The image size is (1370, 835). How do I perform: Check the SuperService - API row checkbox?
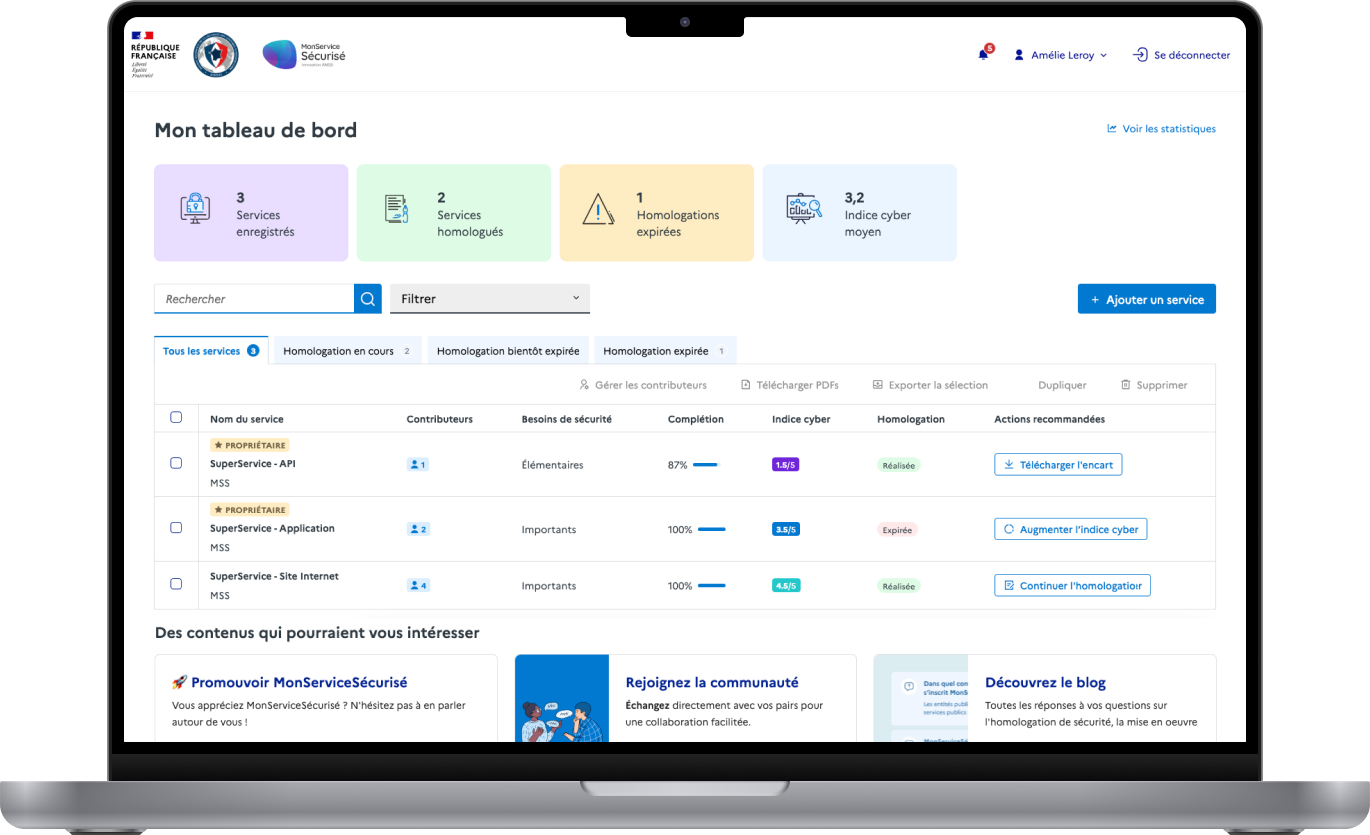pyautogui.click(x=176, y=463)
